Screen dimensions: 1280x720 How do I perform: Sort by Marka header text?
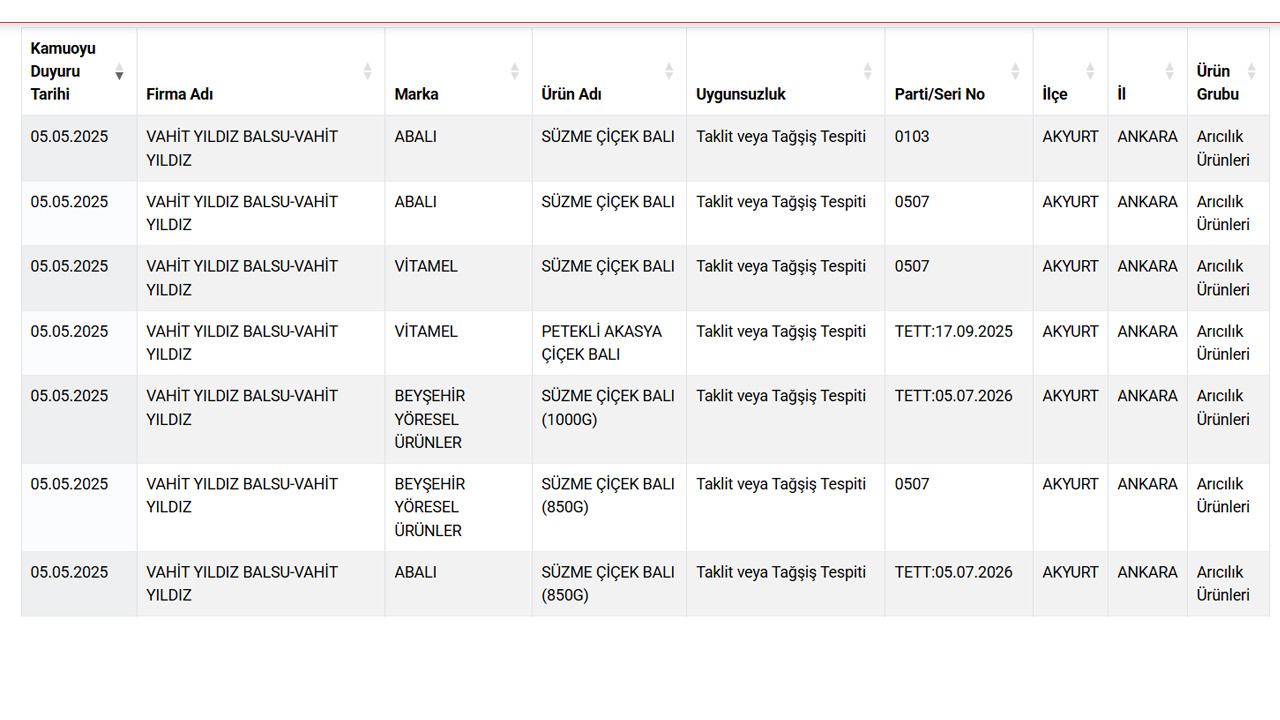point(416,94)
